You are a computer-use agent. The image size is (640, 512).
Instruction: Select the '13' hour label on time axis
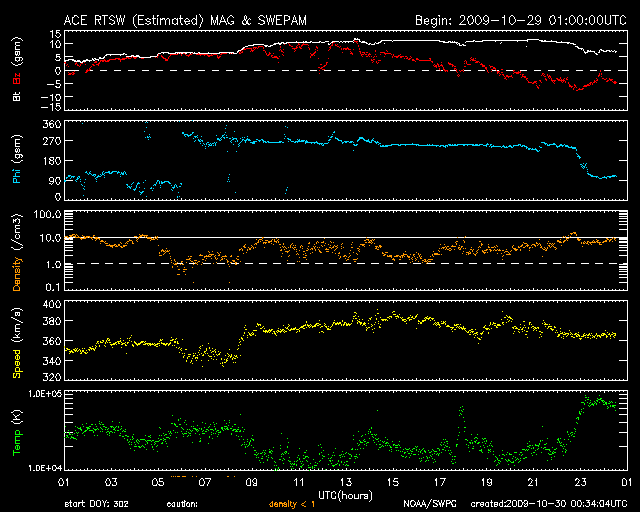click(346, 483)
